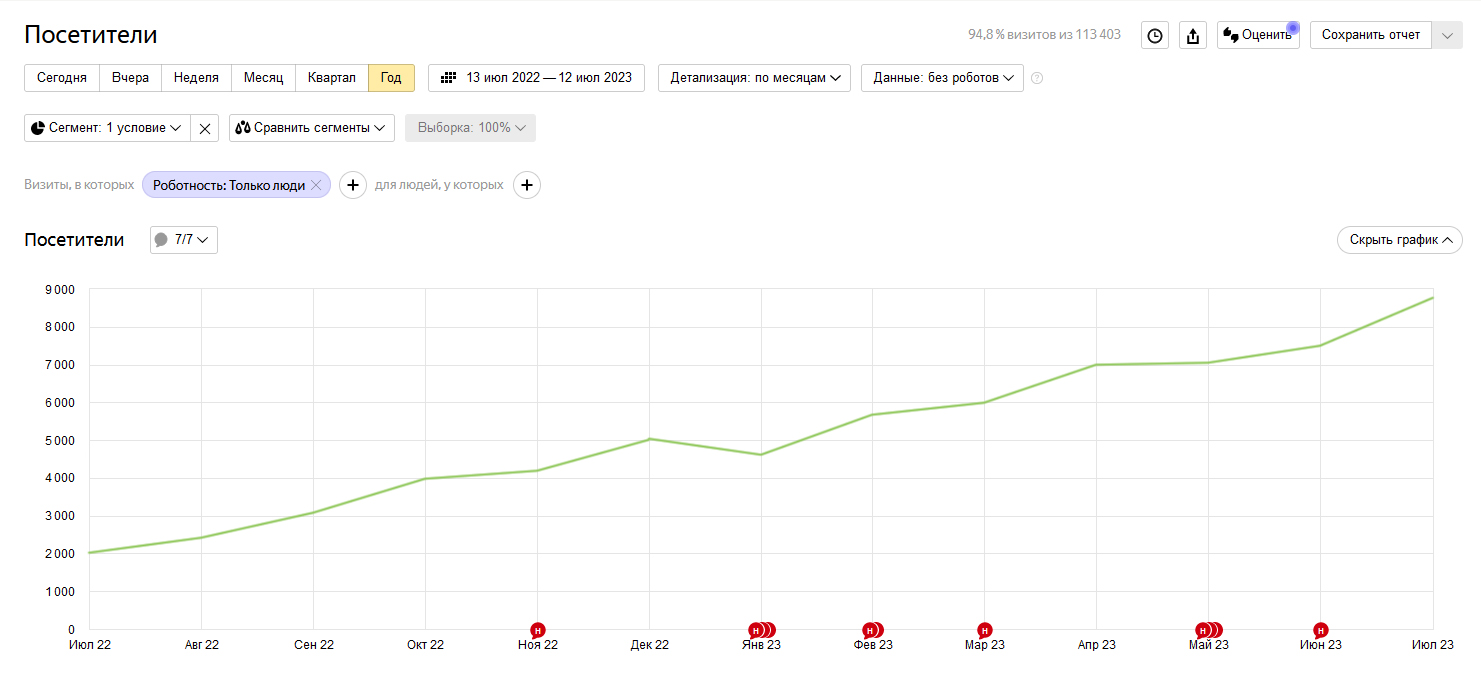
Task: Expand the dropdown arrow beside Сохранить отчет
Action: coord(1448,35)
